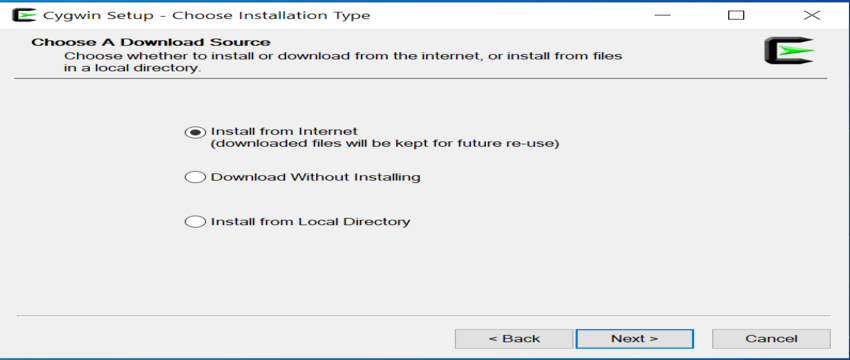Screen dimensions: 850x360
Task: Click the Cygwin logo in the header
Action: [x=789, y=50]
